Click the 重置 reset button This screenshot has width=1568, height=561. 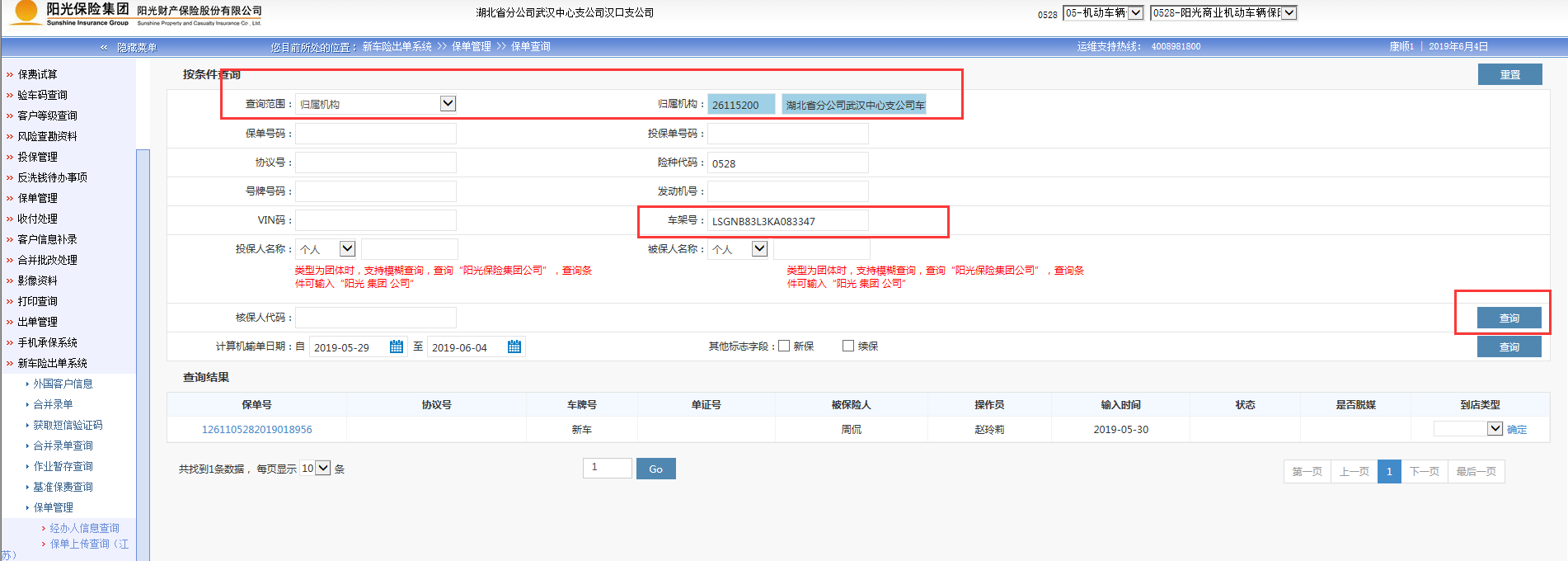[x=1509, y=74]
